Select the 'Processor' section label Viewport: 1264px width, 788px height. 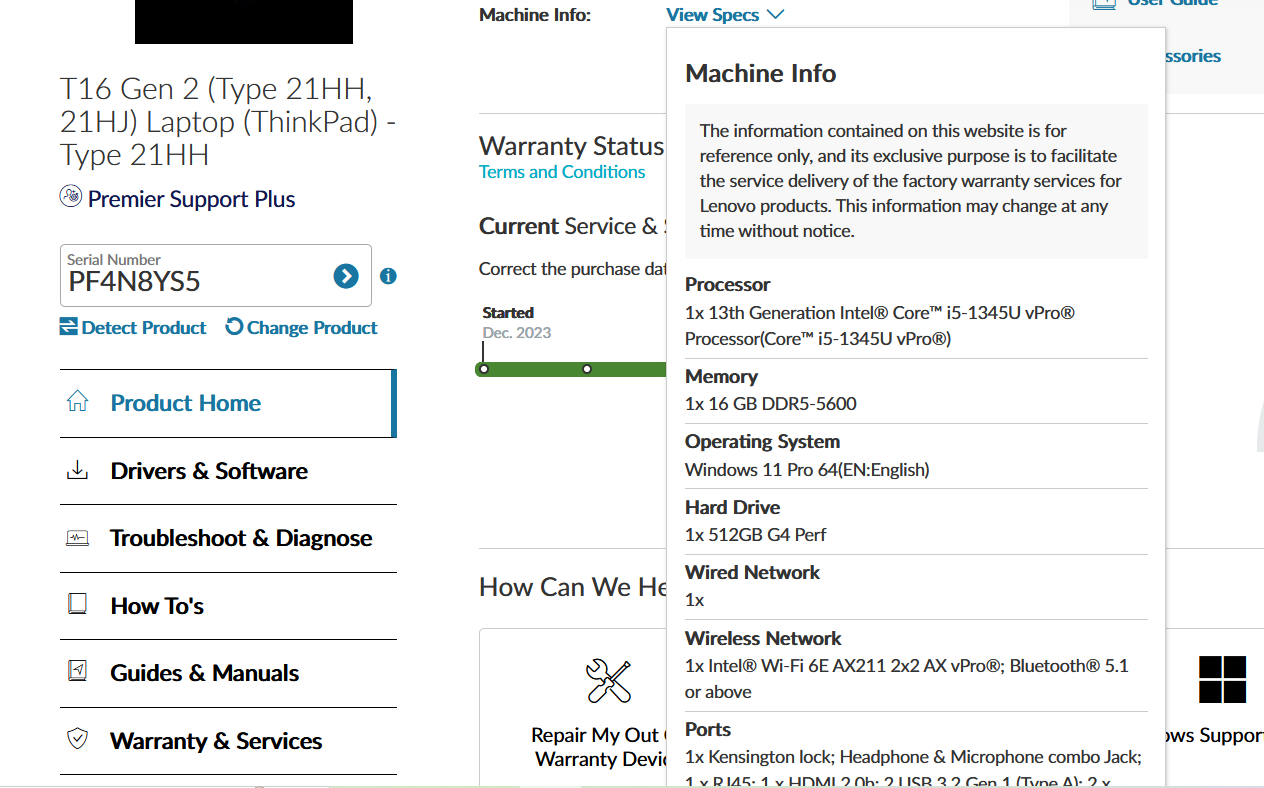click(728, 285)
